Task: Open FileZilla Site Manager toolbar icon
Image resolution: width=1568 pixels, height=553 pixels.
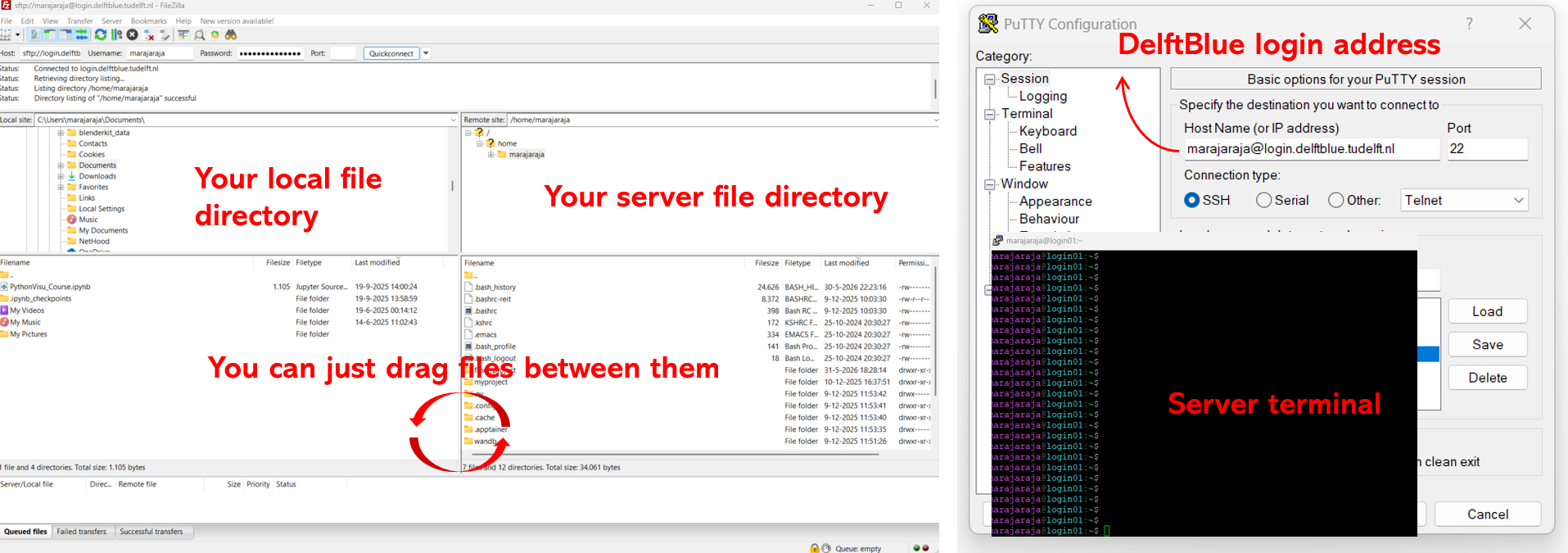Action: point(6,34)
